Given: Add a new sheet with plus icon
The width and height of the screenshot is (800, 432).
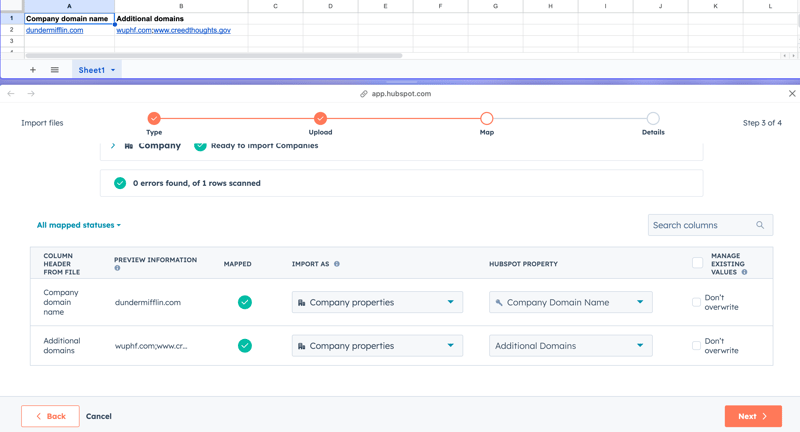Looking at the screenshot, I should (x=33, y=70).
